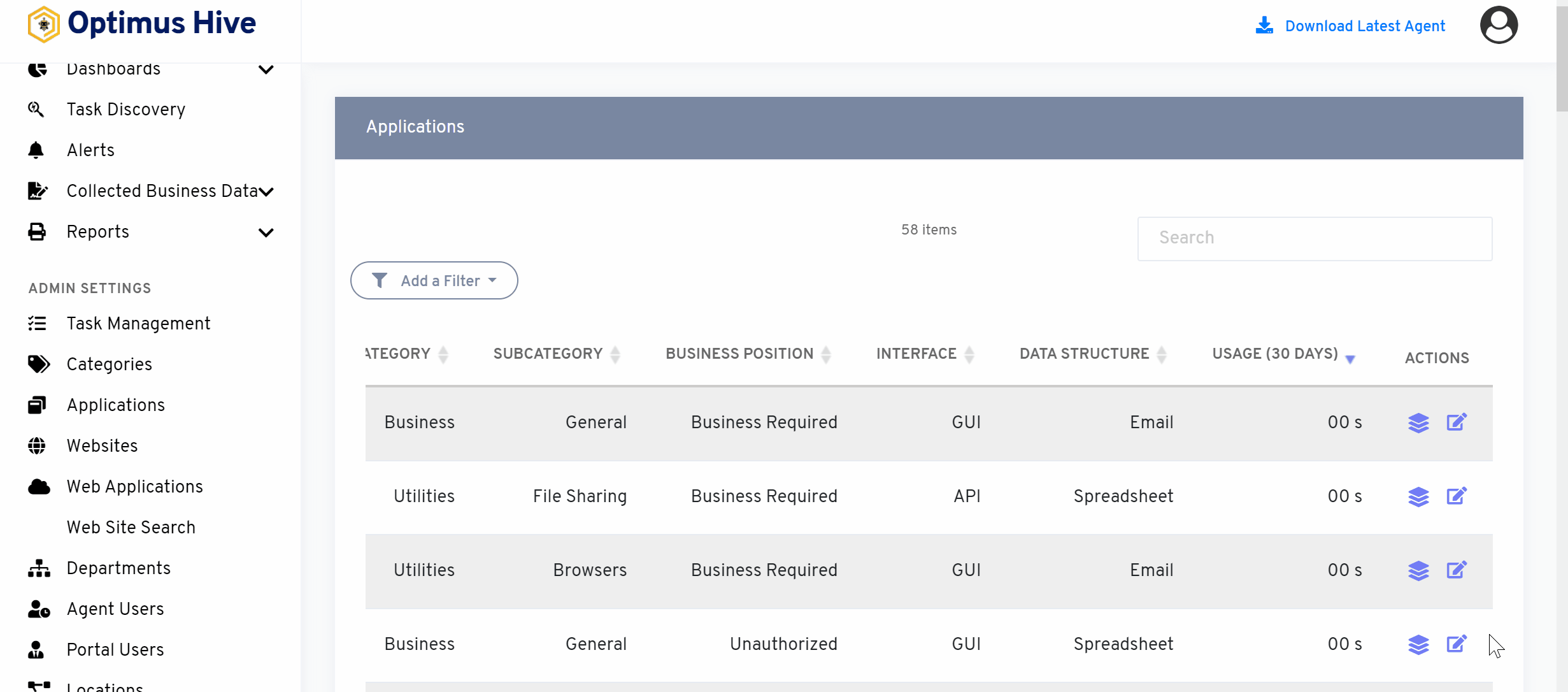The width and height of the screenshot is (1568, 692).
Task: Click into the applications Search field
Action: [1314, 238]
